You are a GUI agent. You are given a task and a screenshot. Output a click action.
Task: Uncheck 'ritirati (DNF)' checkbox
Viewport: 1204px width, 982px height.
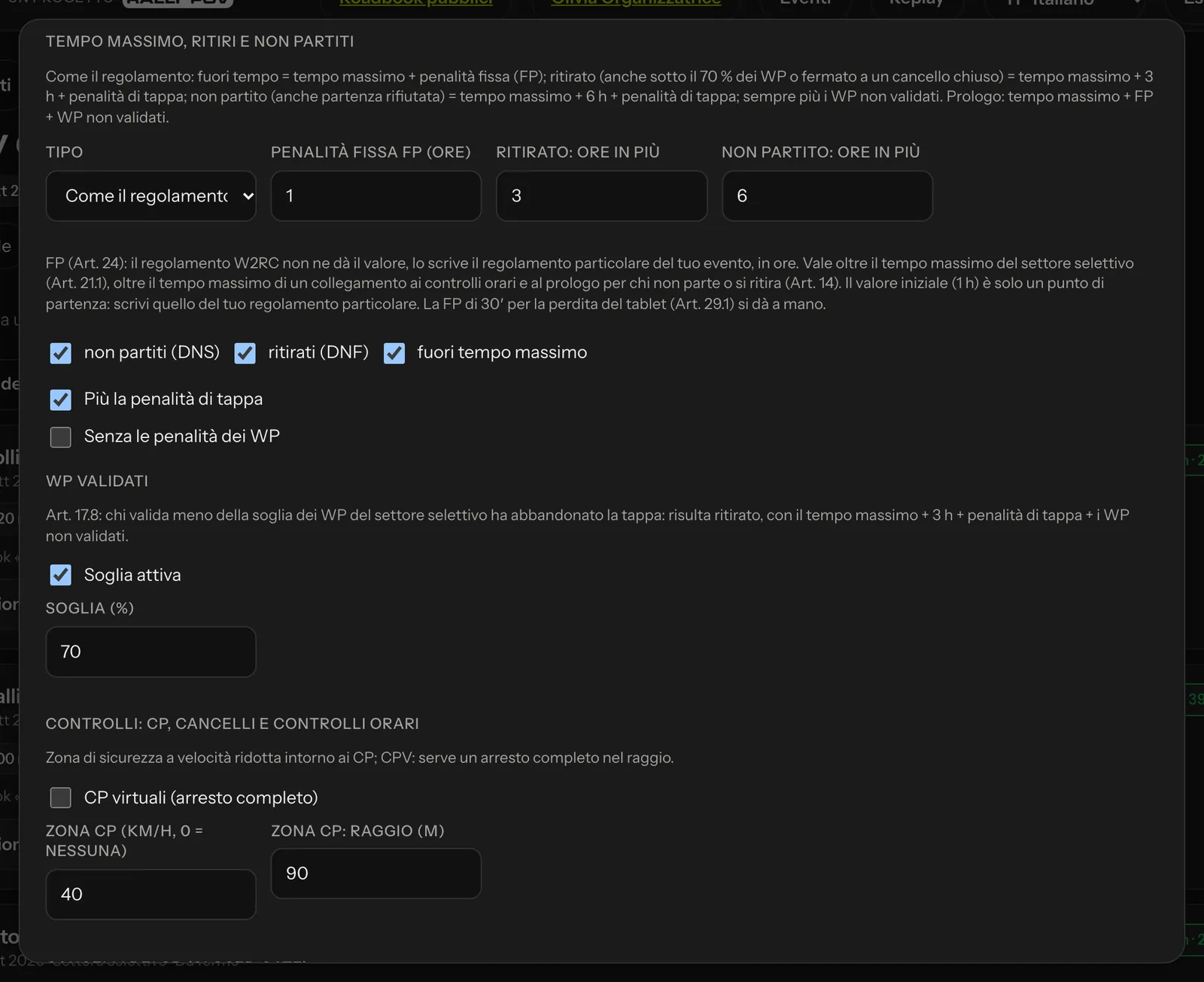coord(245,353)
